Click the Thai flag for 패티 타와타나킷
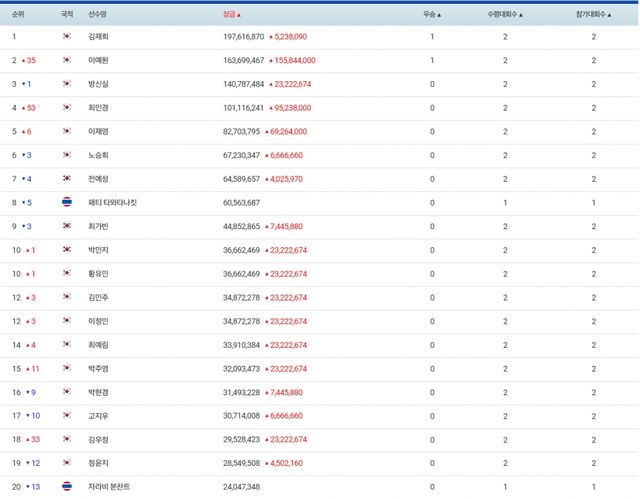 tap(67, 202)
